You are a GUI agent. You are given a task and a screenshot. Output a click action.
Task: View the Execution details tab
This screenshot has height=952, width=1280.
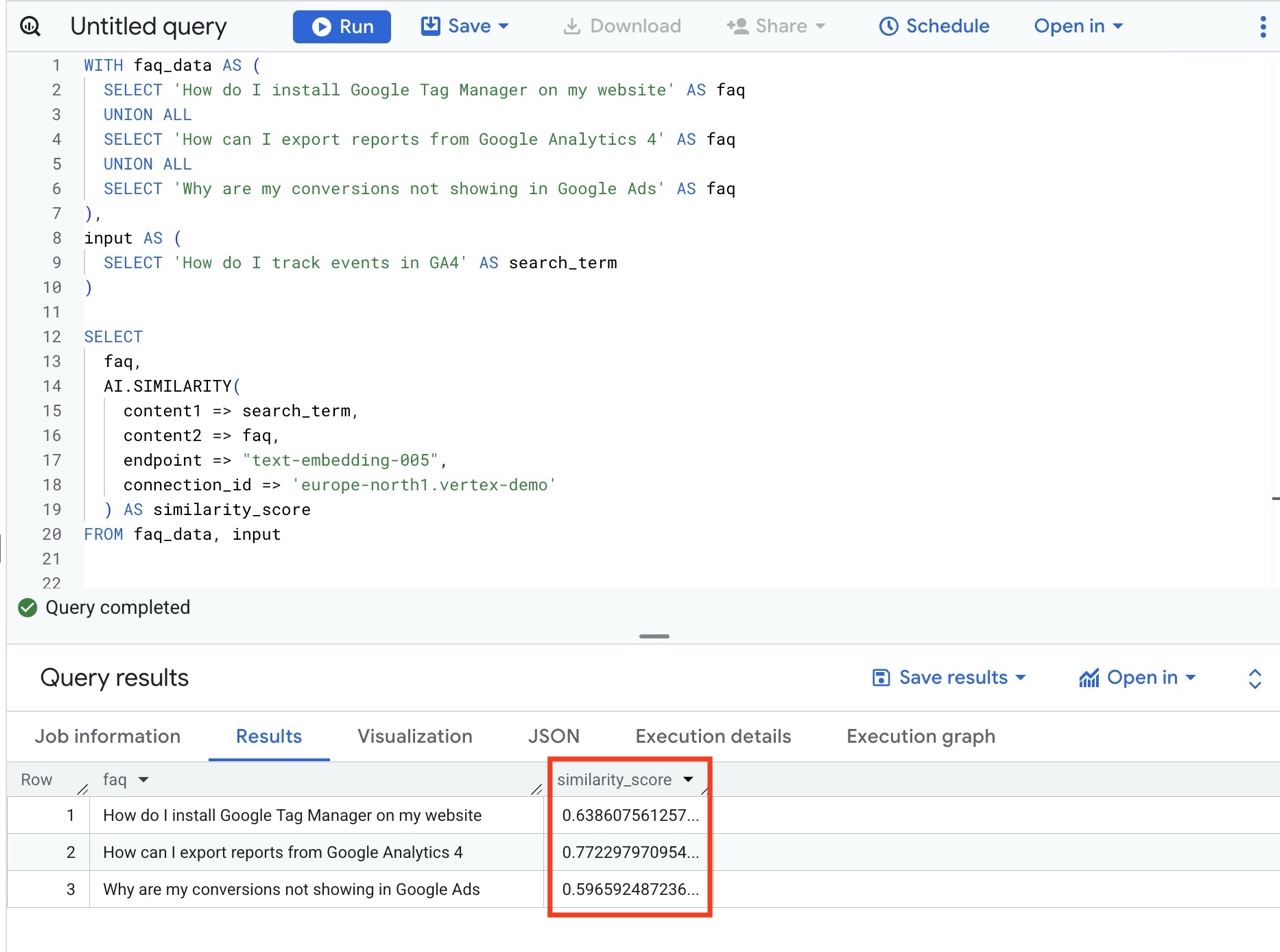point(713,736)
